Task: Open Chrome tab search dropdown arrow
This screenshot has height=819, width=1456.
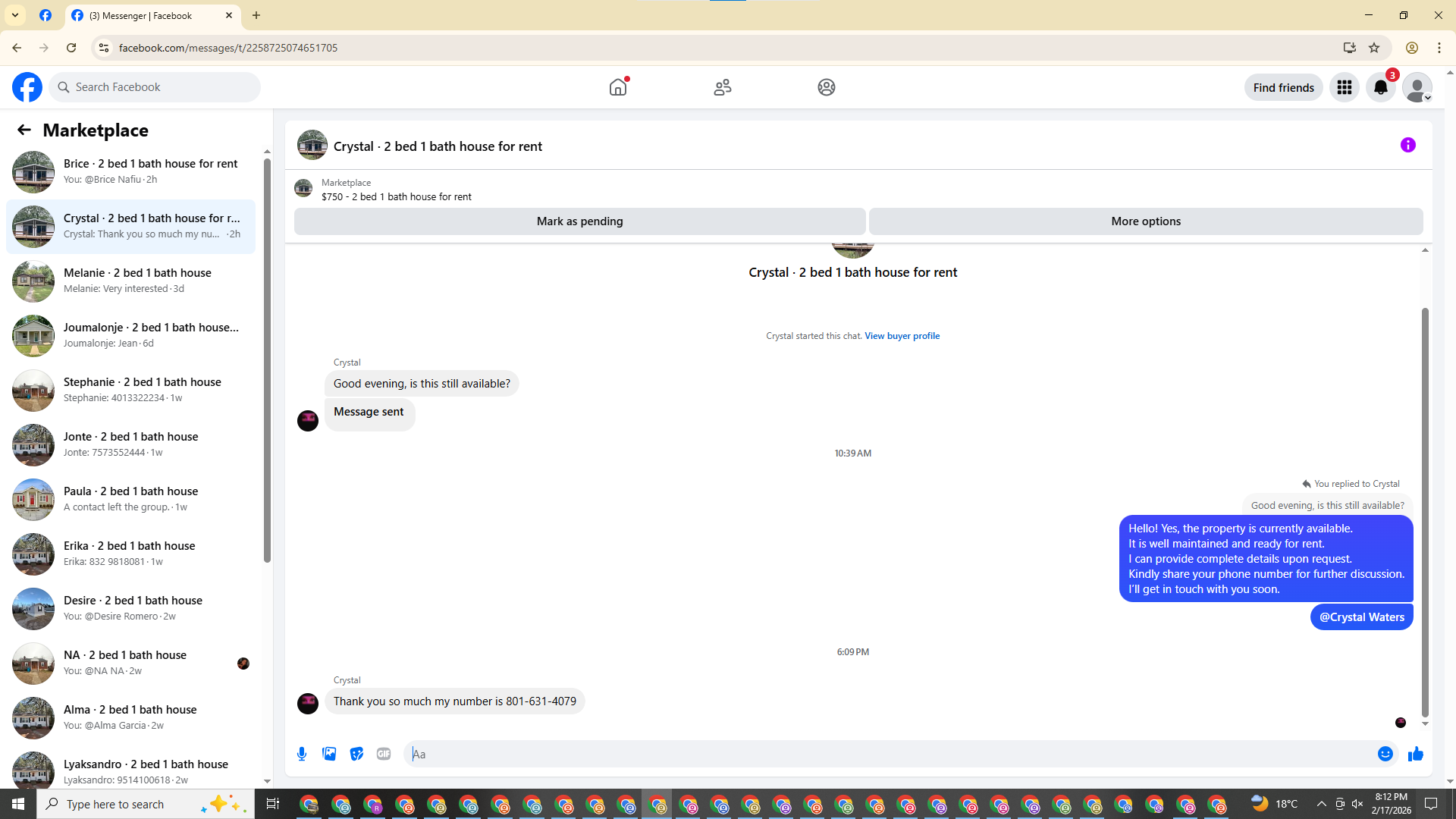Action: click(x=15, y=15)
